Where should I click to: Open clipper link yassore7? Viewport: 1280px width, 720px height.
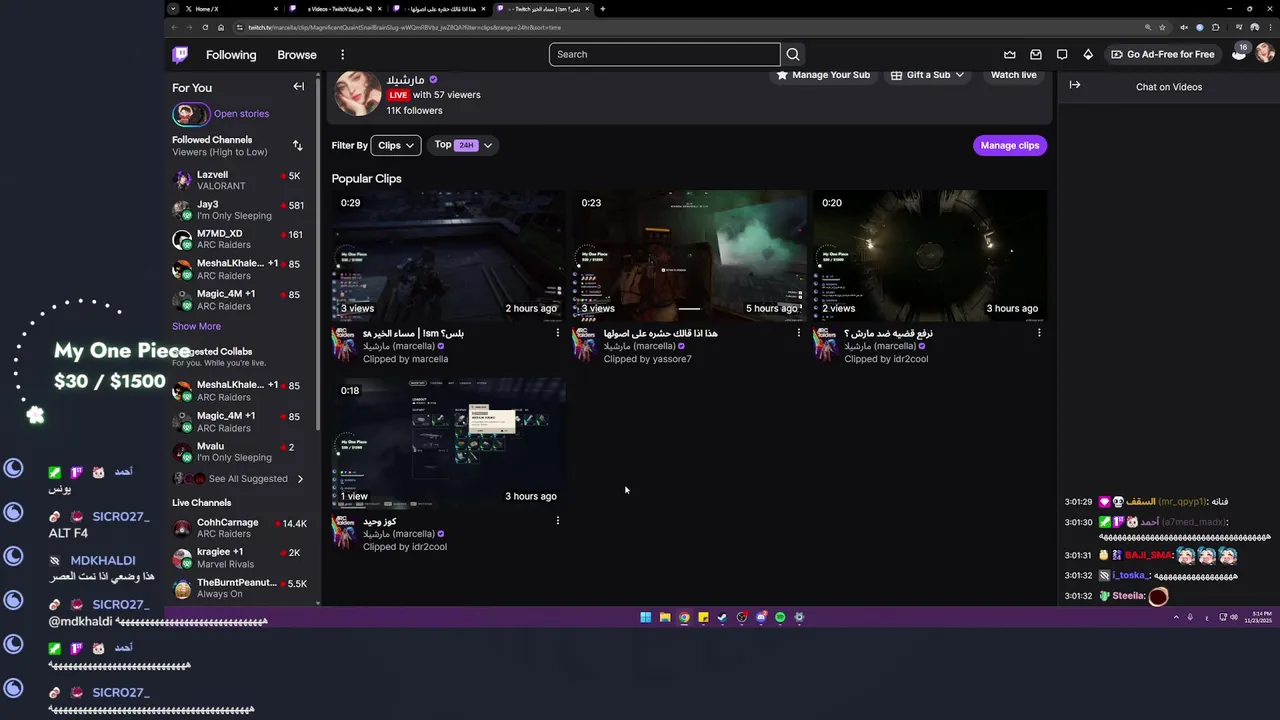[670, 359]
